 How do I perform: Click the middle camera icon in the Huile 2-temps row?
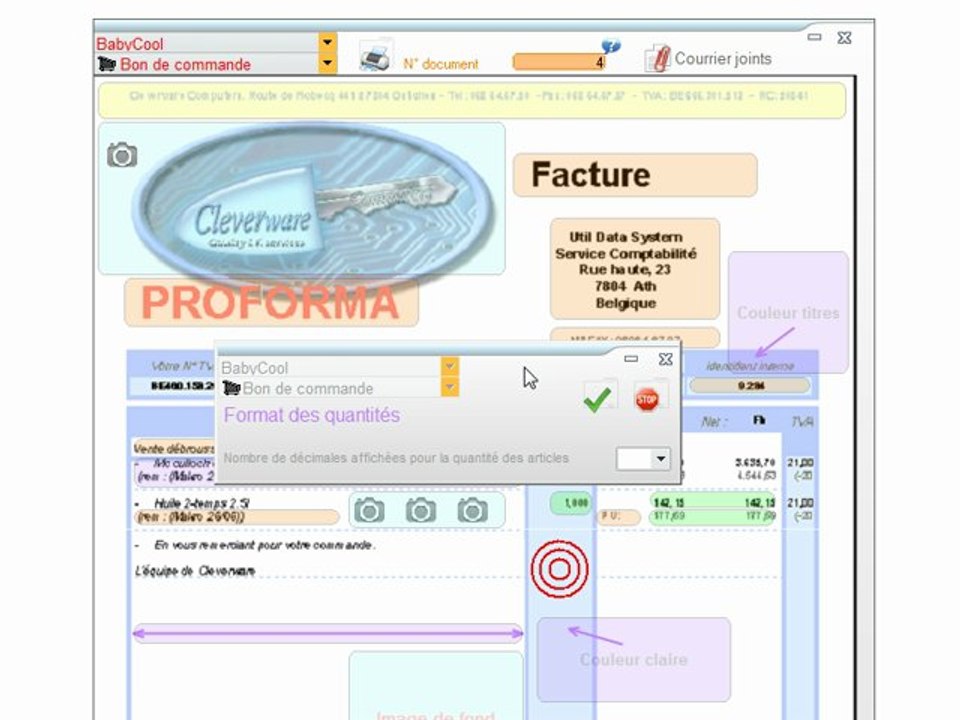421,510
